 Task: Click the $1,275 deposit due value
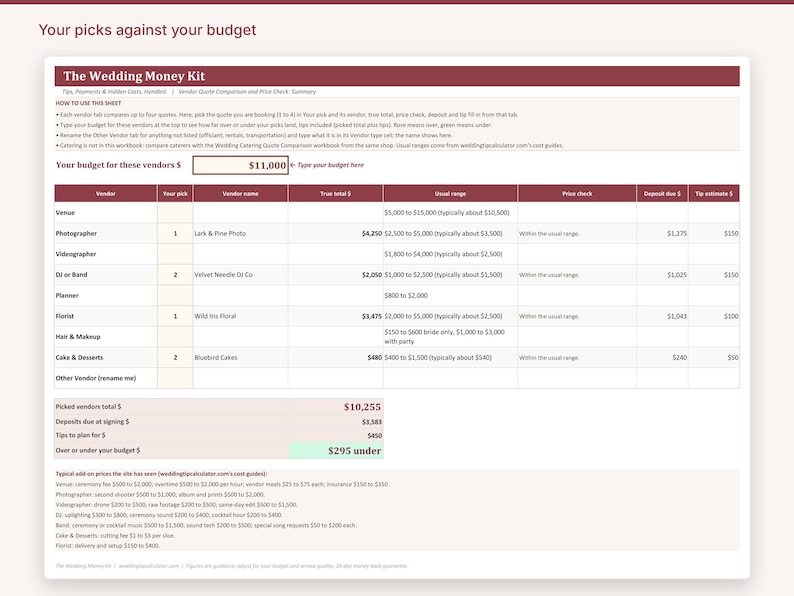click(x=677, y=233)
